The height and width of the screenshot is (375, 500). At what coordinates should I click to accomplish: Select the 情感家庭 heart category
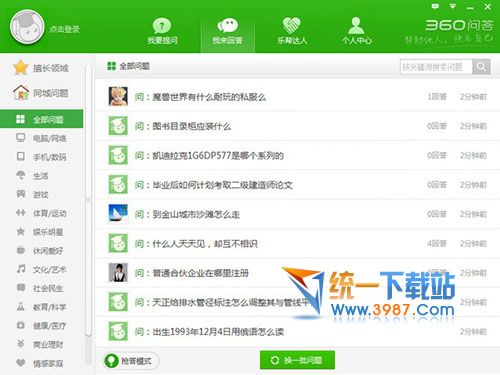pos(41,363)
